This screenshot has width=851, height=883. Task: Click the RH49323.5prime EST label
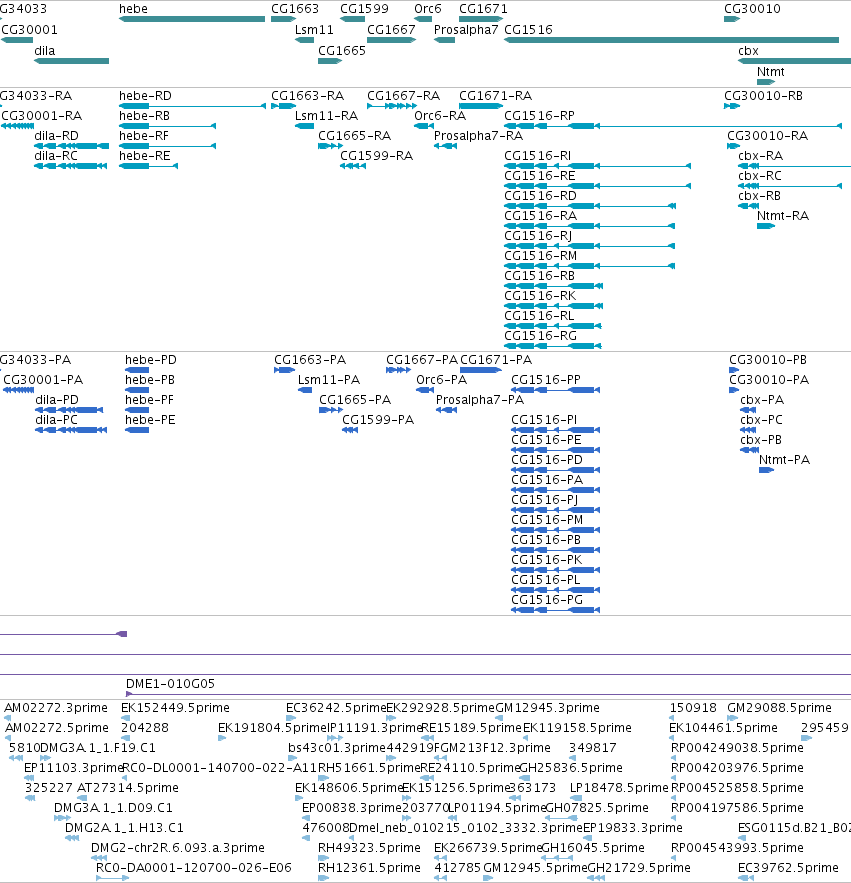click(x=369, y=848)
